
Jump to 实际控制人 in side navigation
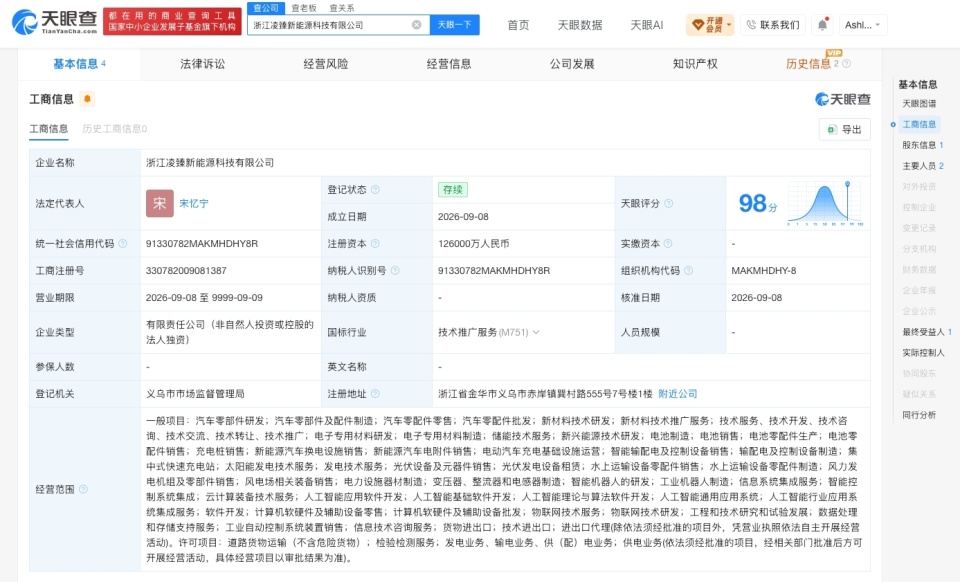(923, 353)
